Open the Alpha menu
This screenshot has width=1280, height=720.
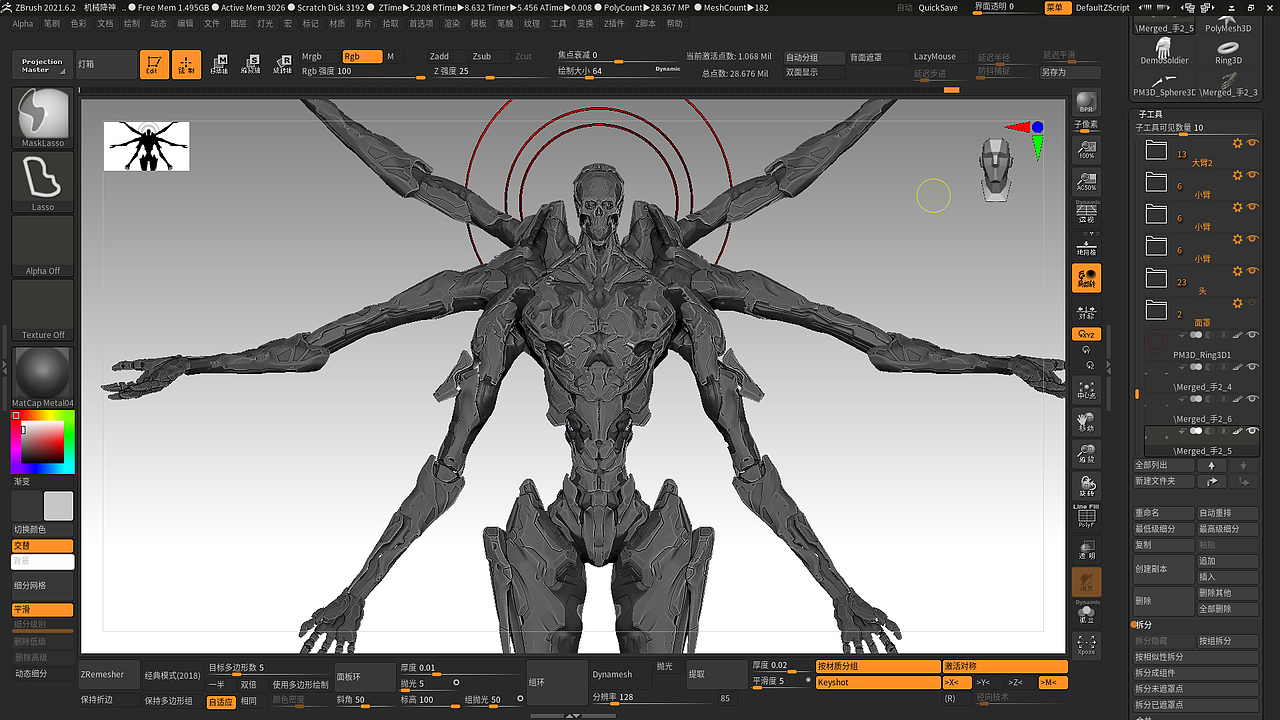click(22, 23)
